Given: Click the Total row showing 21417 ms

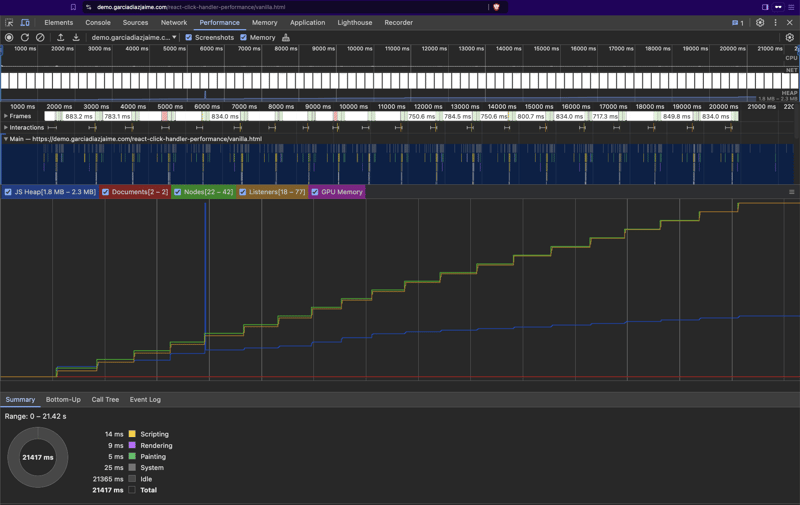Looking at the screenshot, I should point(125,490).
